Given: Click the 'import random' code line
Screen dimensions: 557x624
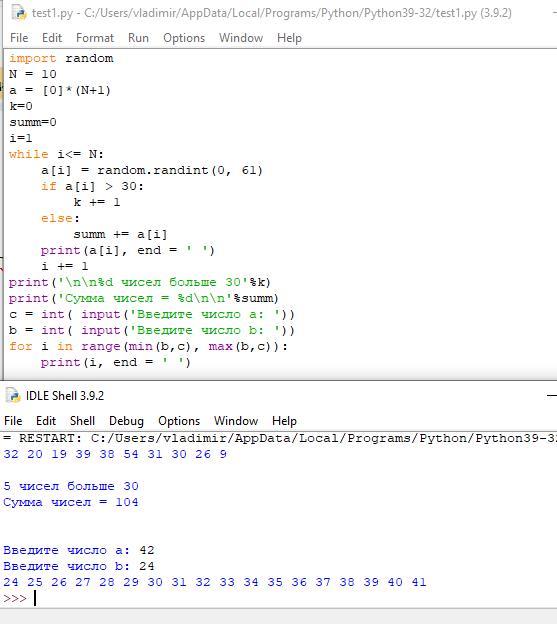Looking at the screenshot, I should (61, 58).
